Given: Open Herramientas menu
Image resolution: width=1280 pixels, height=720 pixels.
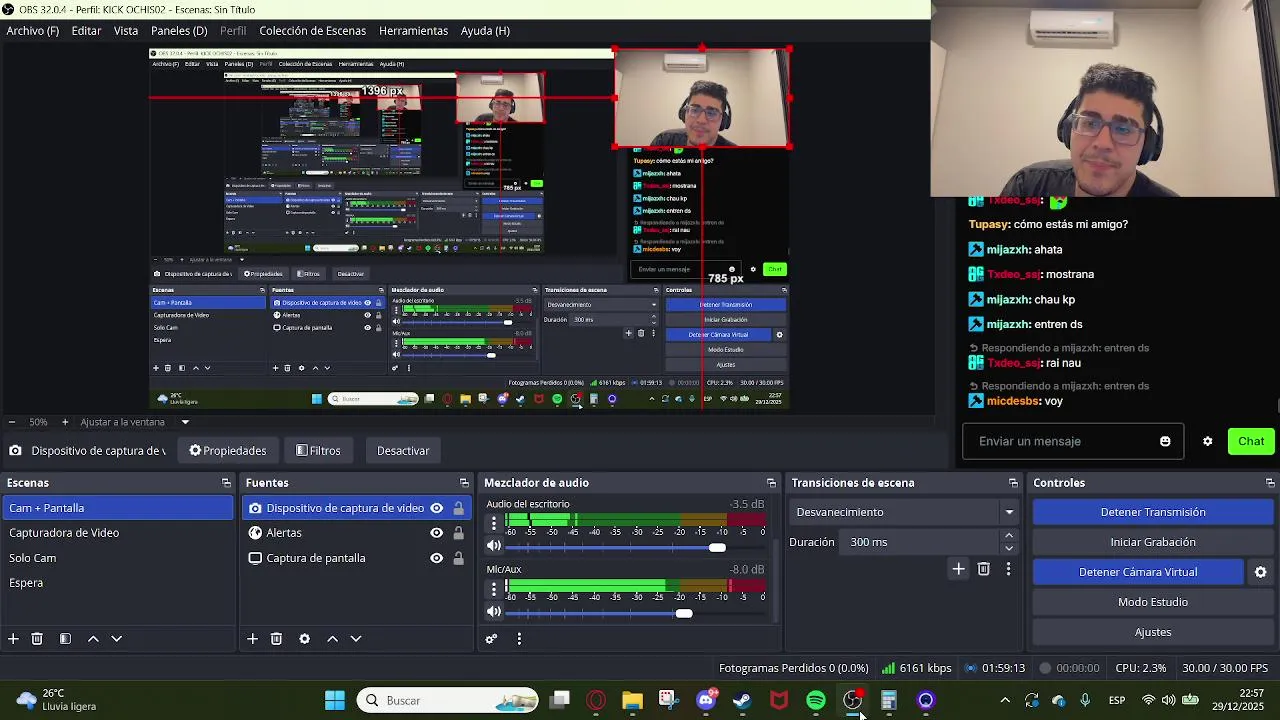Looking at the screenshot, I should pos(413,31).
